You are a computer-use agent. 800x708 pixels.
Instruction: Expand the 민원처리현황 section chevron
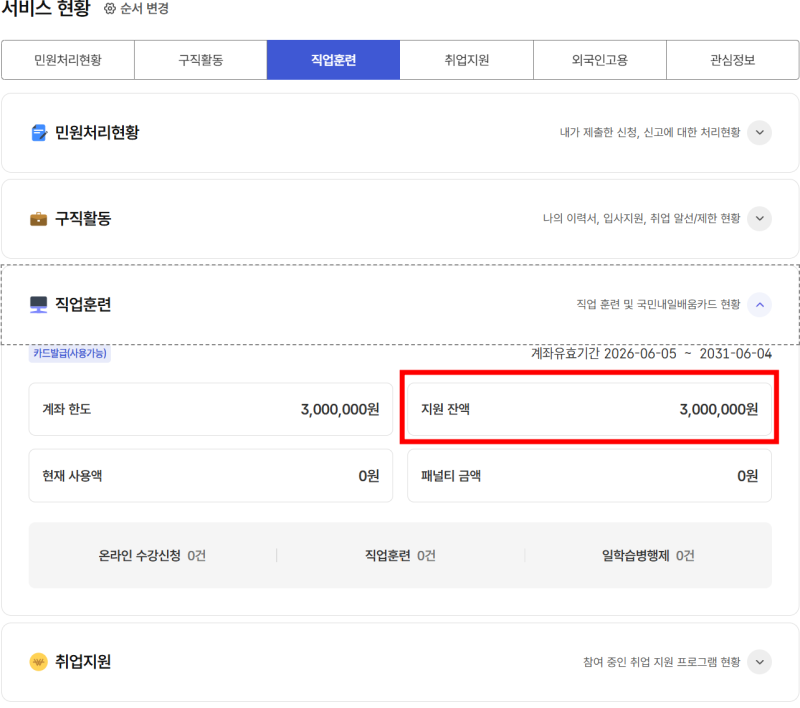[759, 133]
